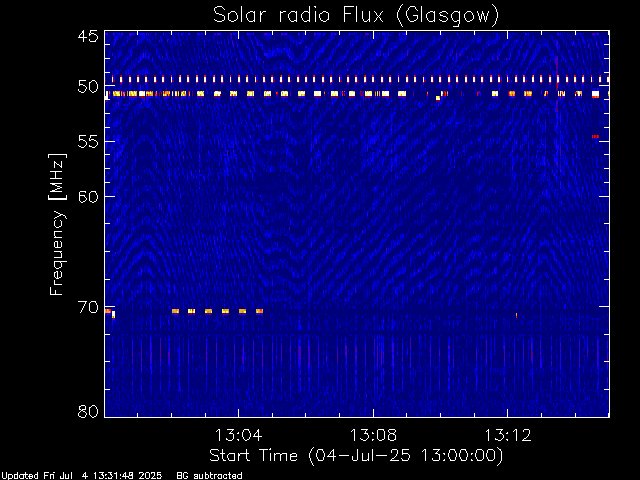This screenshot has width=640, height=480.
Task: Click the "Updated Fri Jul 4 13:31:48 2025" timestamp
Action: point(82,476)
